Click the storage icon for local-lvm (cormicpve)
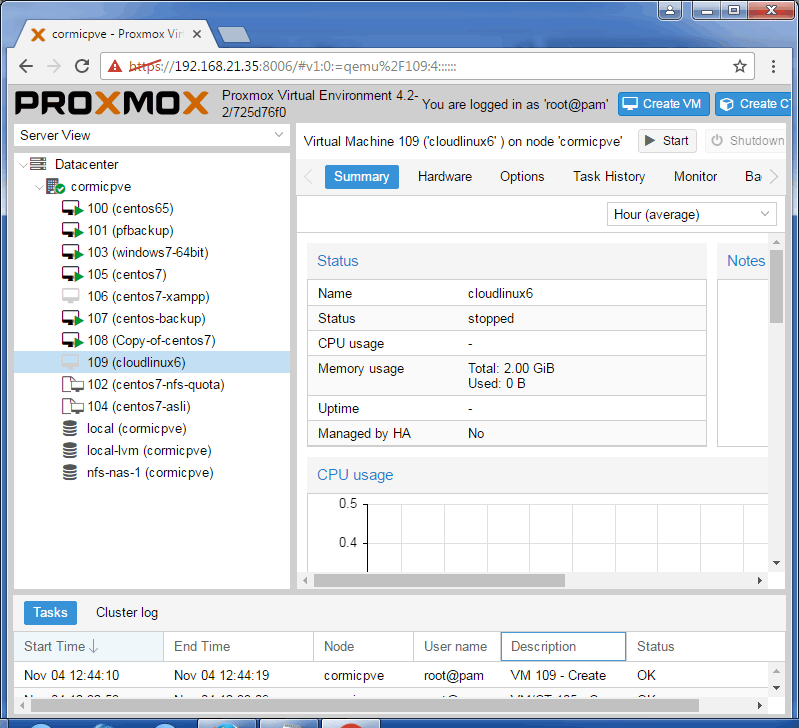This screenshot has width=799, height=728. click(70, 450)
